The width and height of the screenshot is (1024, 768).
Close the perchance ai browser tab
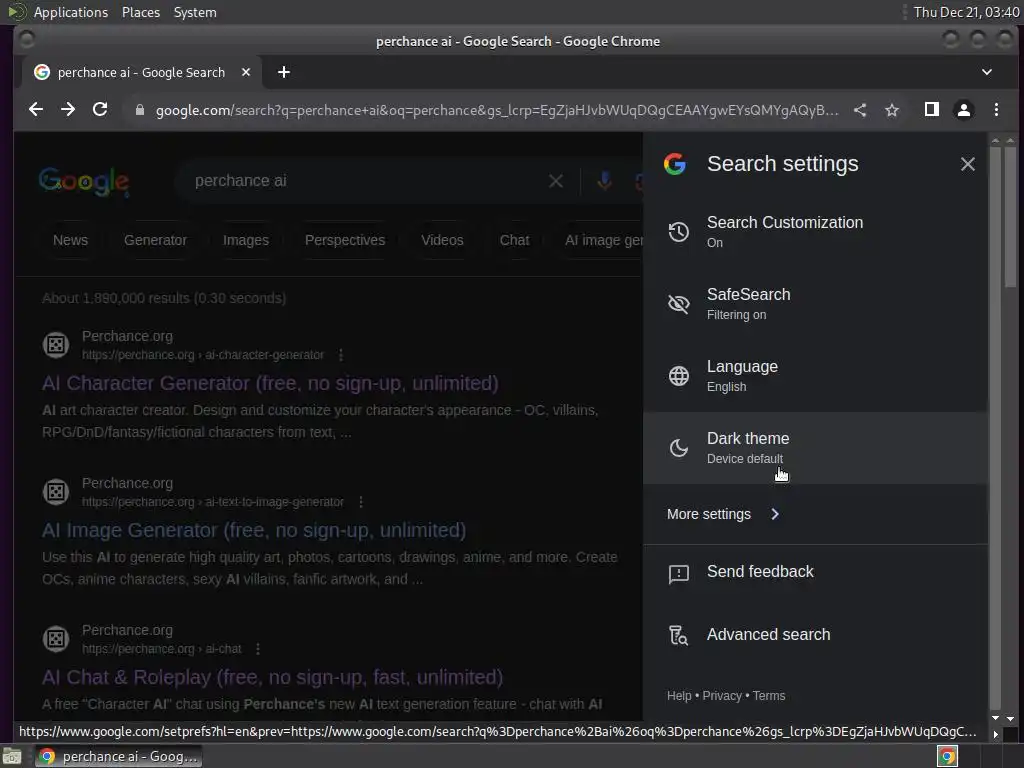click(246, 72)
